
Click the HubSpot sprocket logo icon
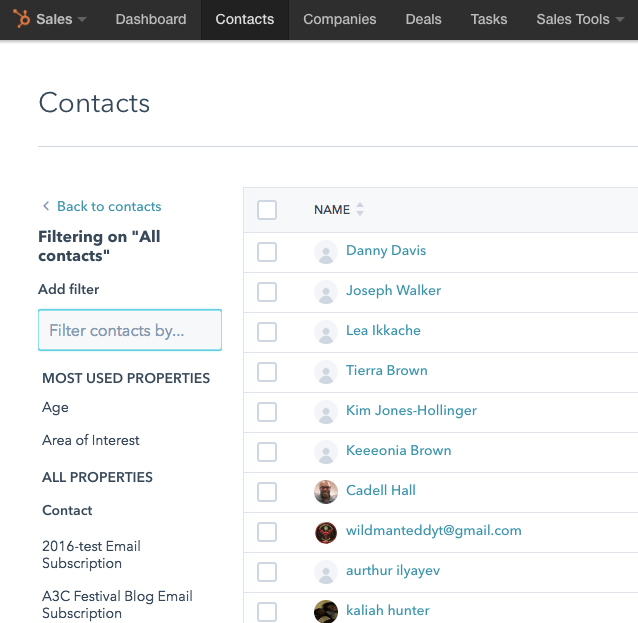point(21,19)
